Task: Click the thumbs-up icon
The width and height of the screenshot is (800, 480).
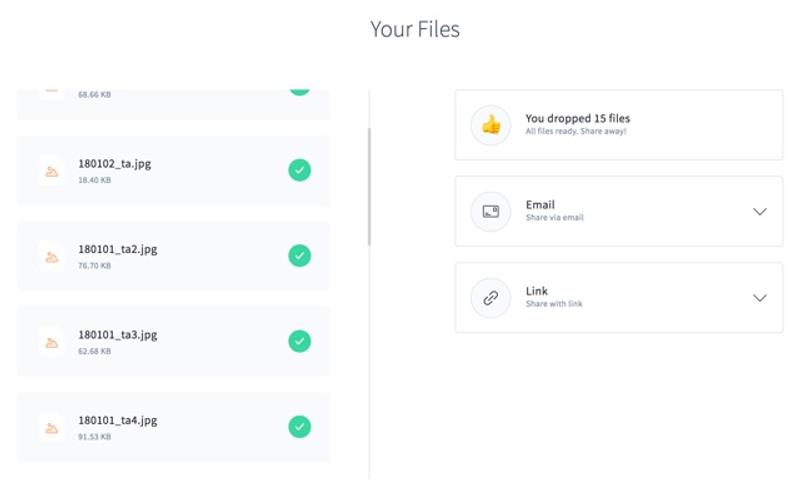Action: [x=491, y=125]
